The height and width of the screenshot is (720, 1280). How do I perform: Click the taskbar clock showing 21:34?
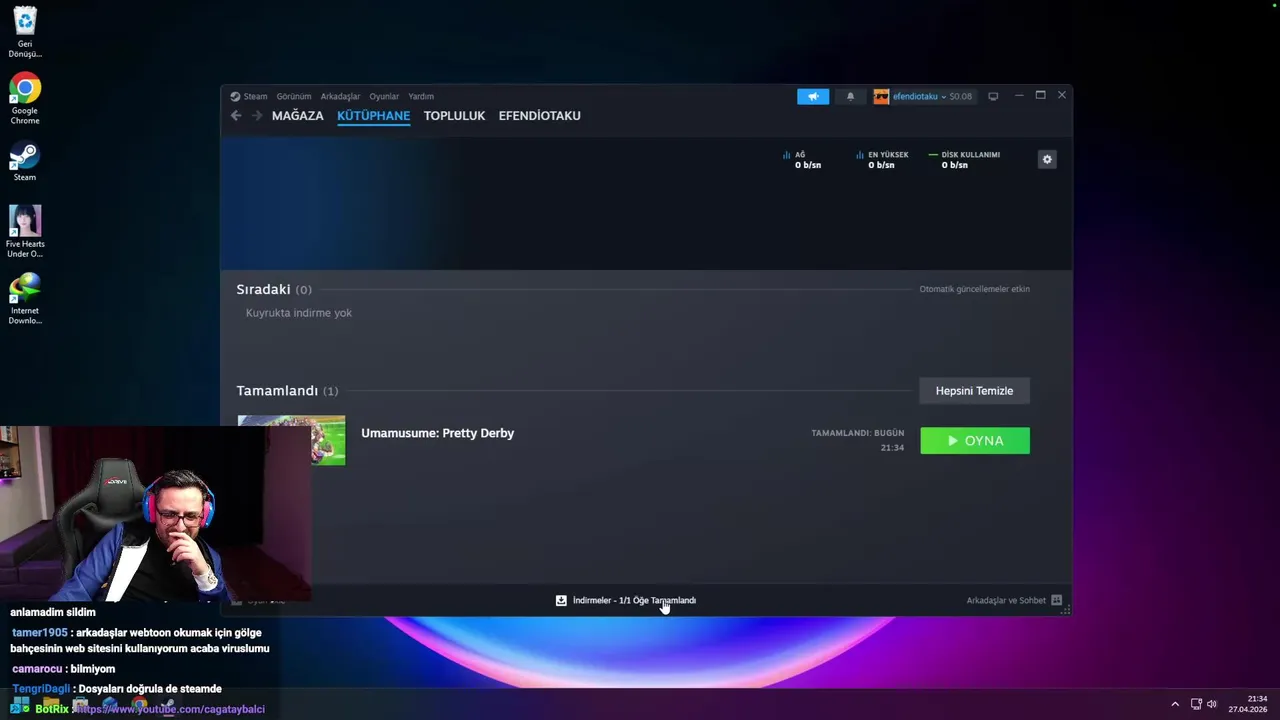point(1248,704)
